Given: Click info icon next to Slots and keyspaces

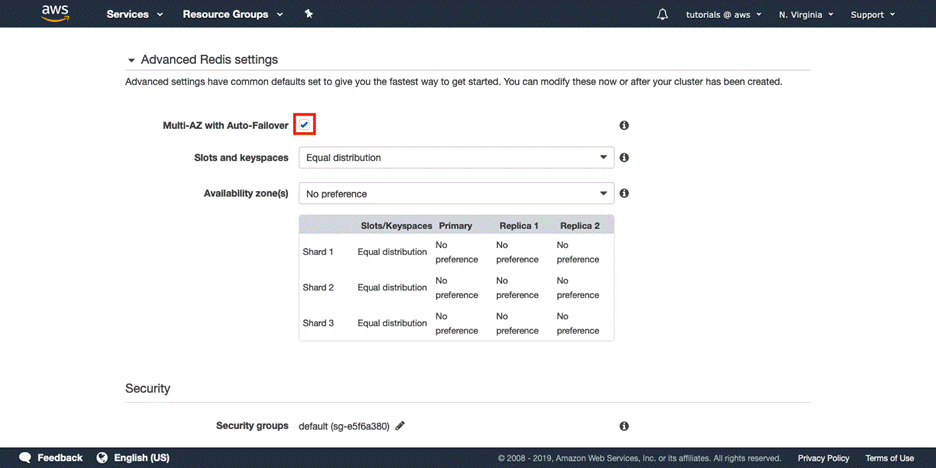Looking at the screenshot, I should pos(624,158).
